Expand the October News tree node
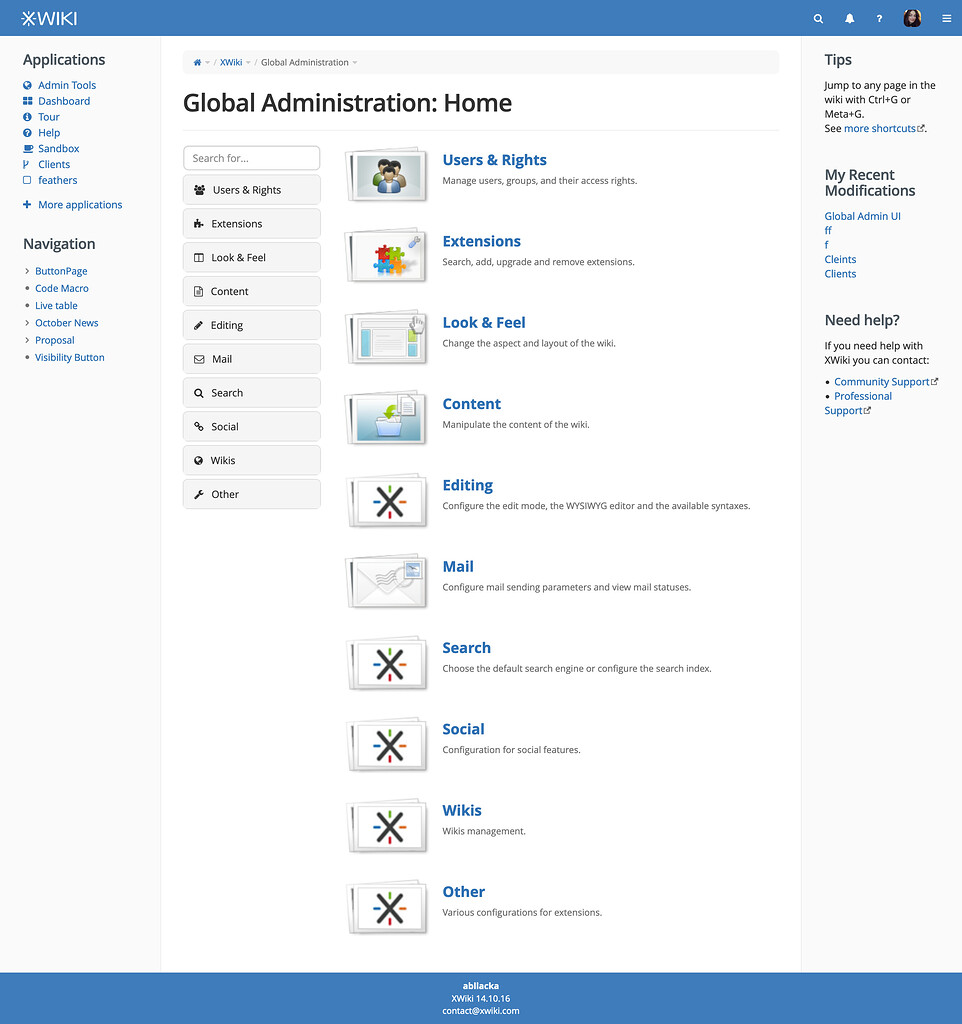 pos(27,323)
